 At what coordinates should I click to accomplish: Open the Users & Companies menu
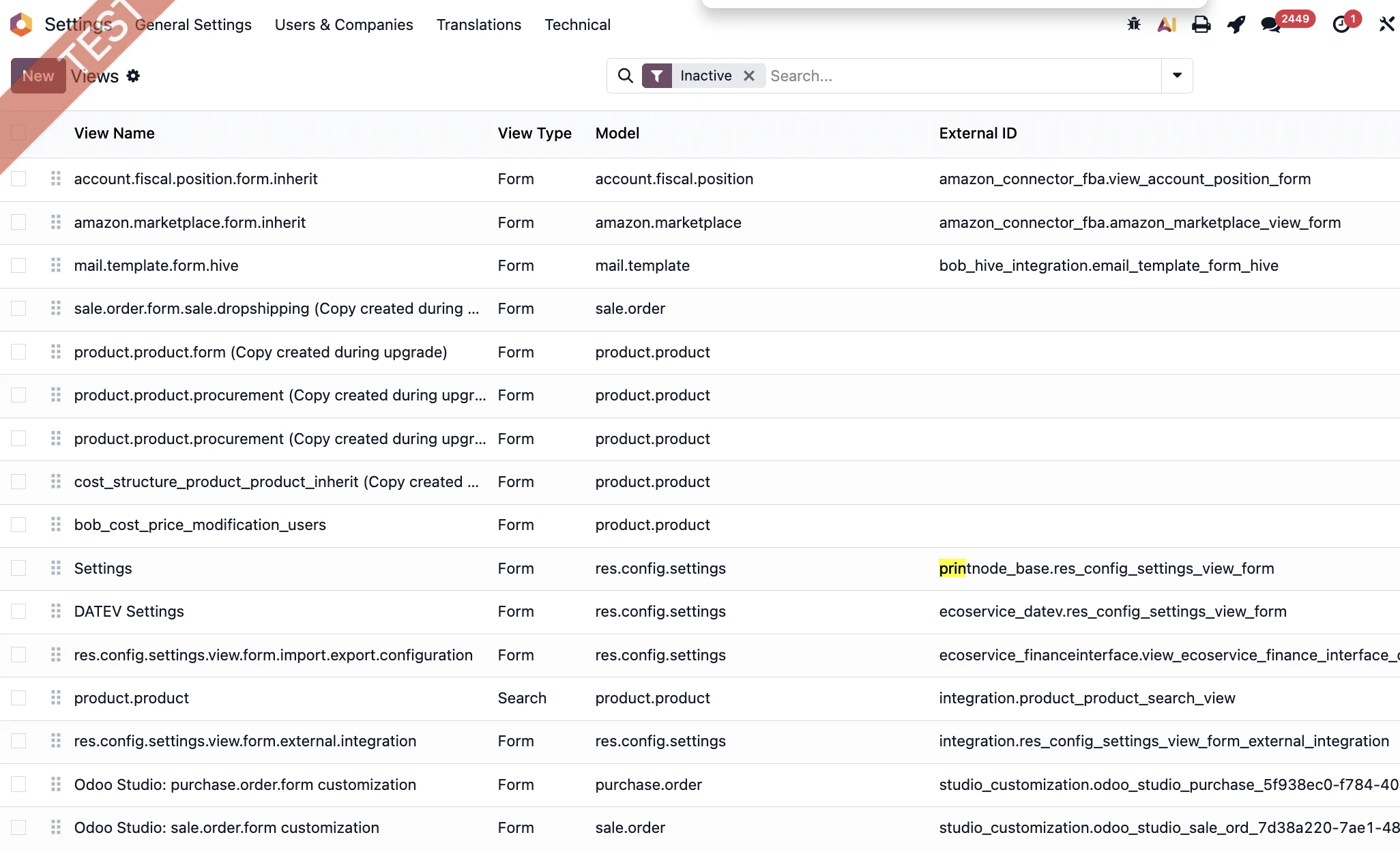344,25
